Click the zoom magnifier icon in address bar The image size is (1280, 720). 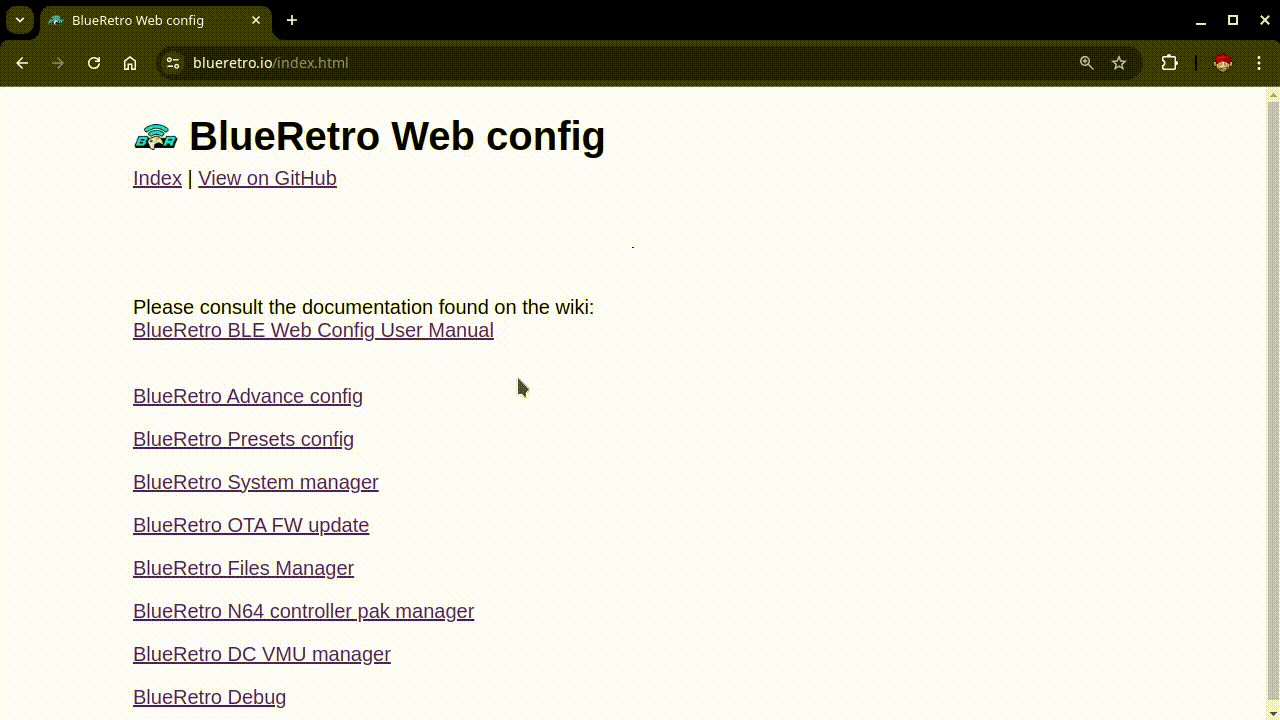tap(1086, 63)
